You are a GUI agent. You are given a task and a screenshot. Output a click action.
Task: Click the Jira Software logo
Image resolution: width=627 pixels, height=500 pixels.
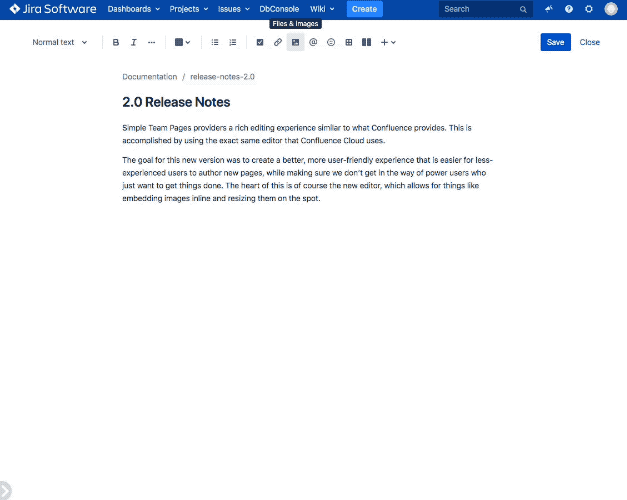point(53,9)
